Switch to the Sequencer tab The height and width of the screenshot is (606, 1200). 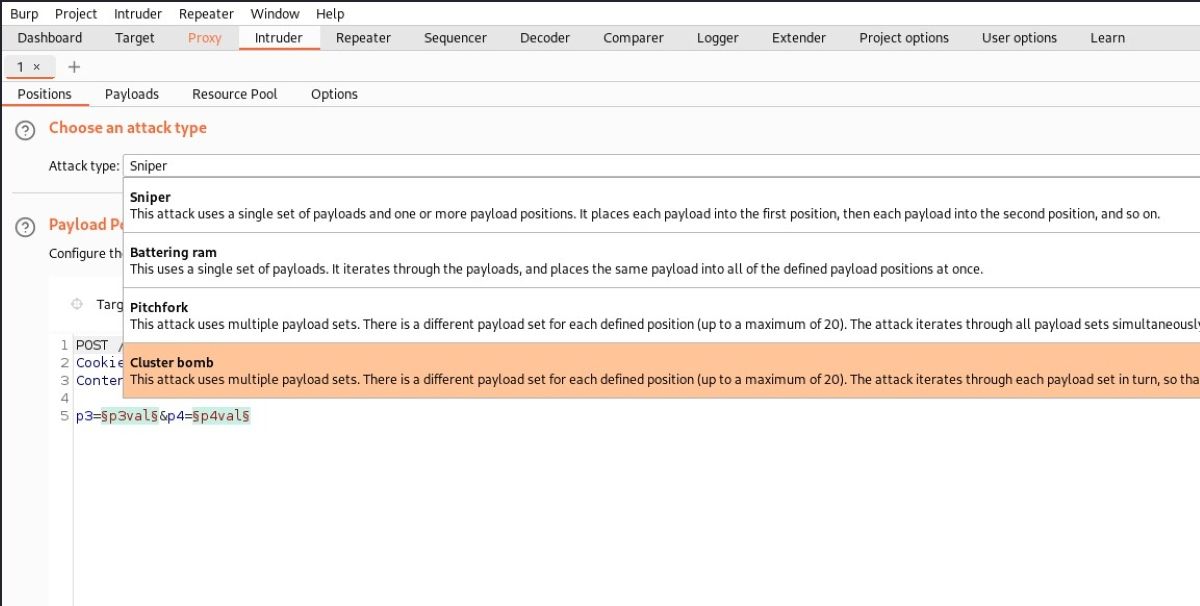[455, 38]
